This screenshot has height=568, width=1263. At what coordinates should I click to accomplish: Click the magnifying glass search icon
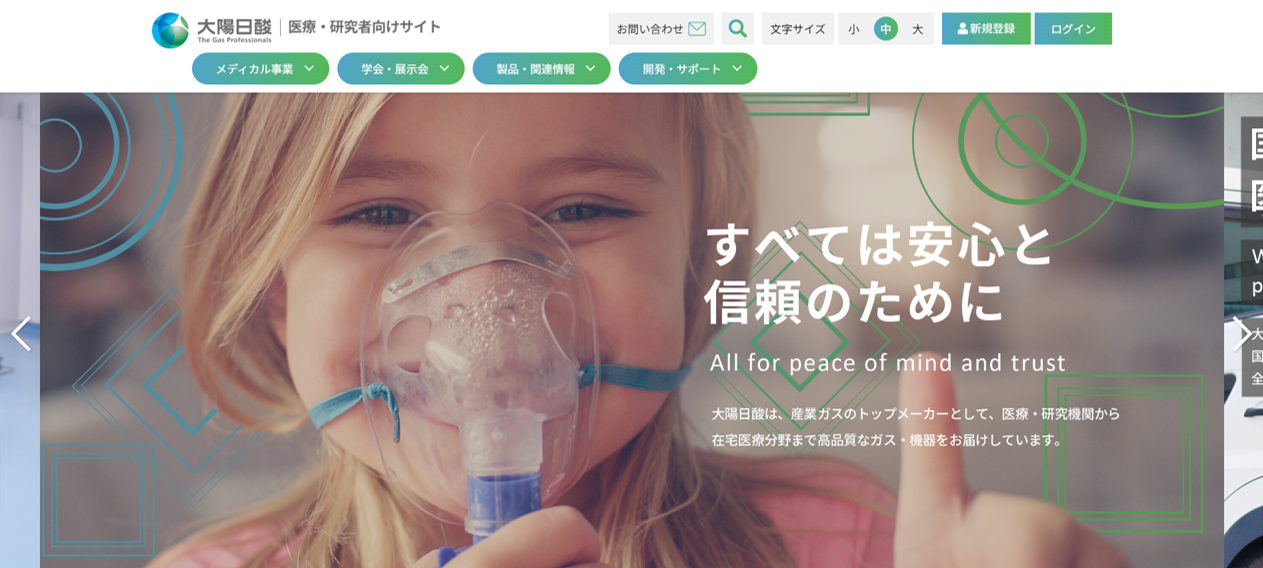tap(738, 28)
